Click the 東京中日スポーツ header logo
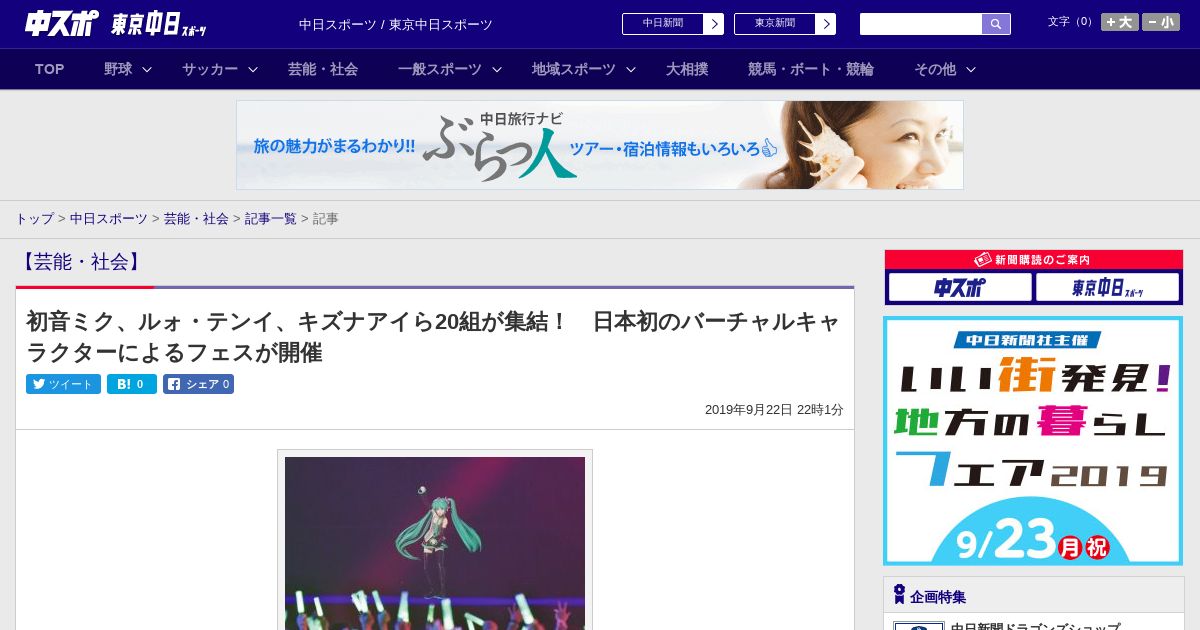Screen dimensions: 1200x630 158,24
